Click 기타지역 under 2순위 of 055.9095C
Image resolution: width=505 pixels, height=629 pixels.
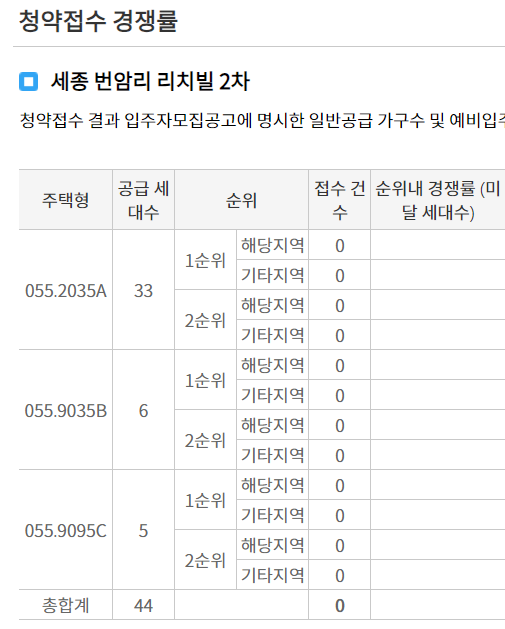click(x=272, y=575)
